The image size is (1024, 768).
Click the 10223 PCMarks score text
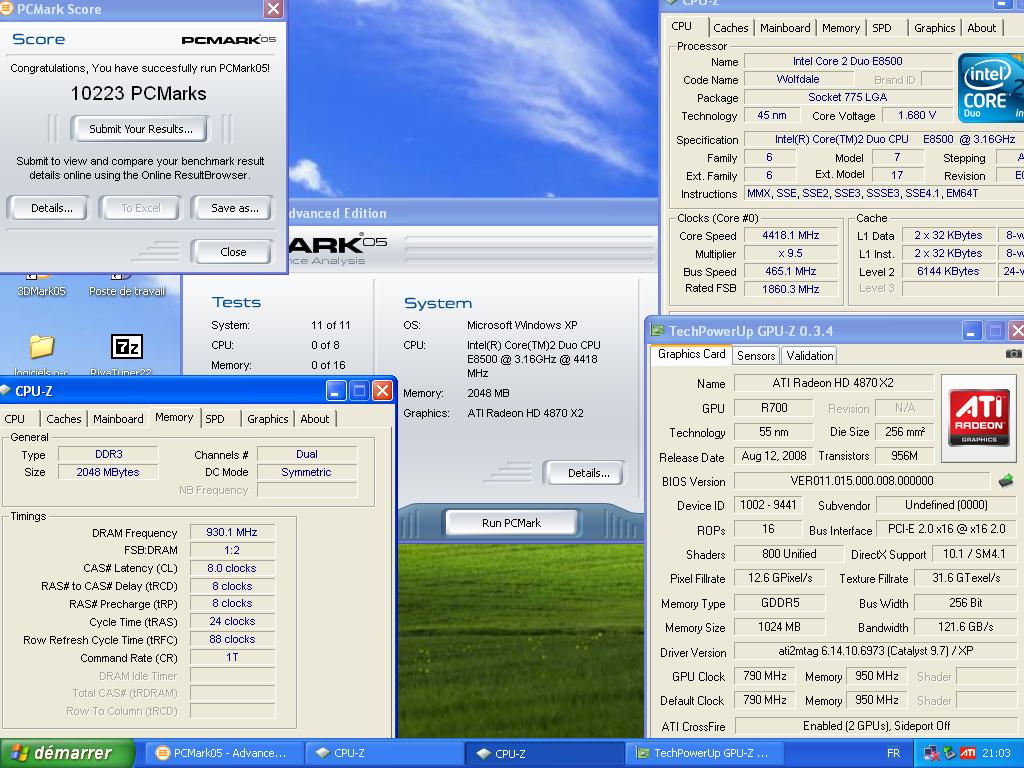coord(138,93)
